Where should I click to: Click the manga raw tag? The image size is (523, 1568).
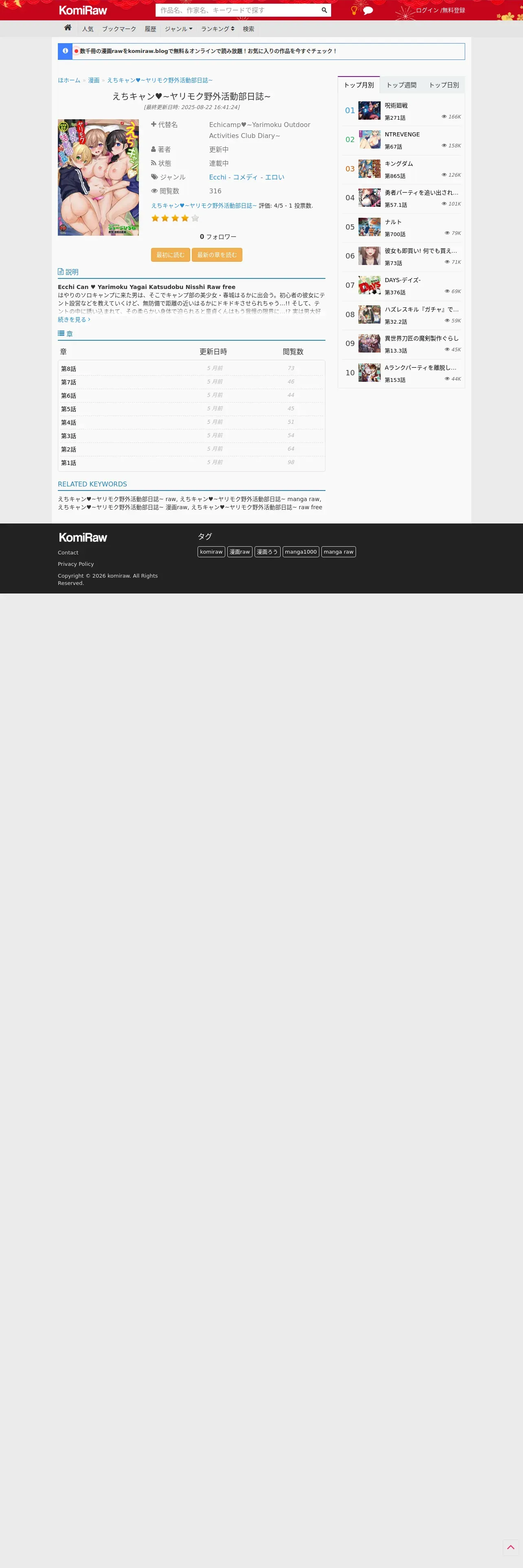tap(338, 552)
